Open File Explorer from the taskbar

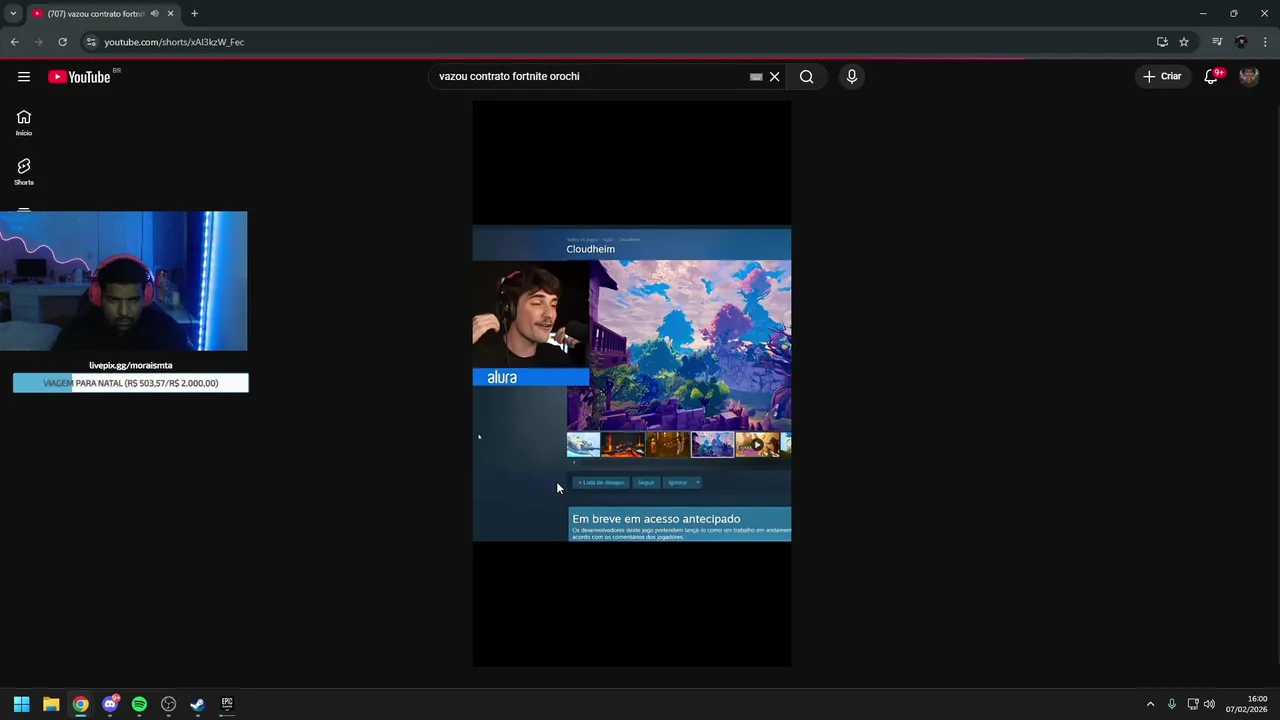[51, 704]
